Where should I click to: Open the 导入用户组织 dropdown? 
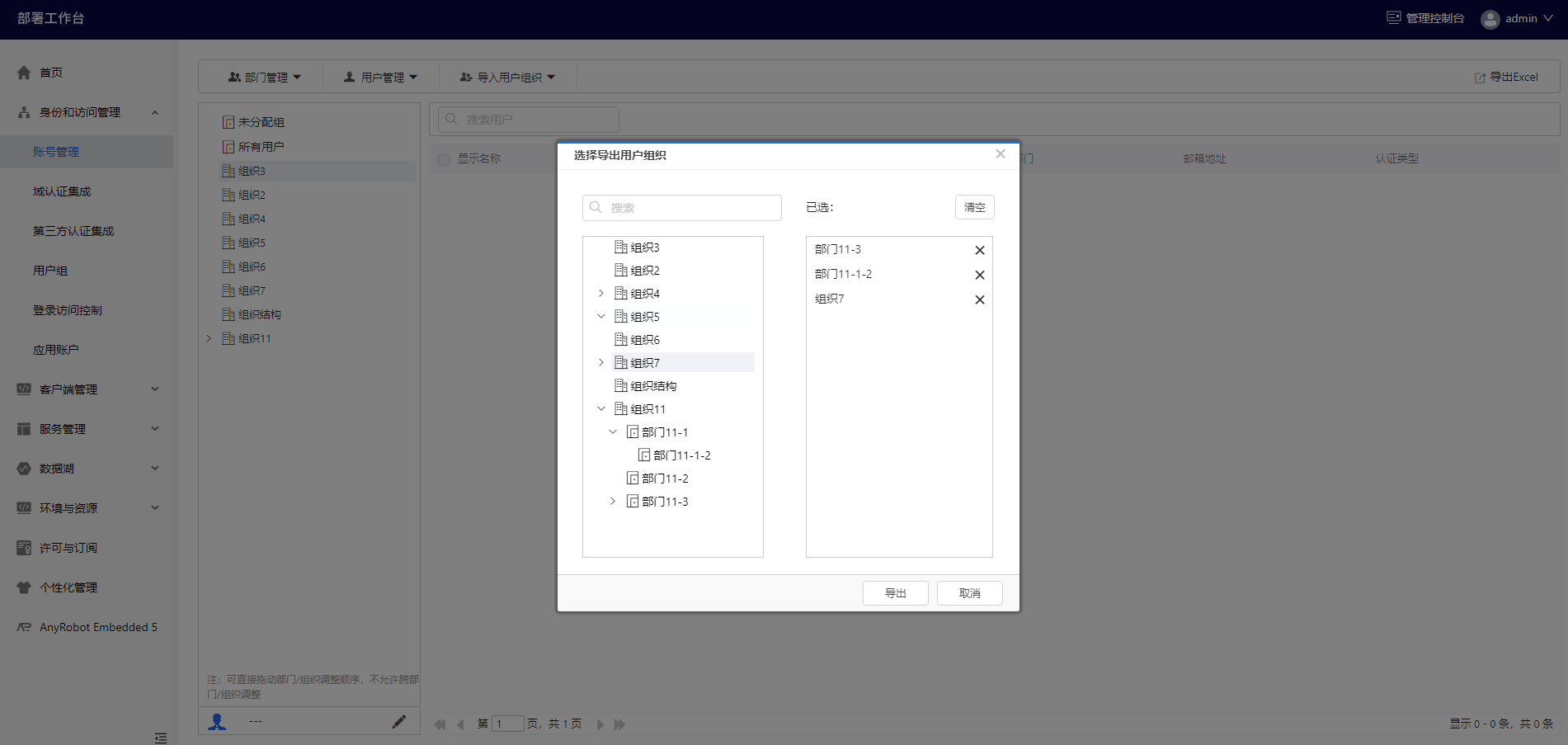click(507, 77)
